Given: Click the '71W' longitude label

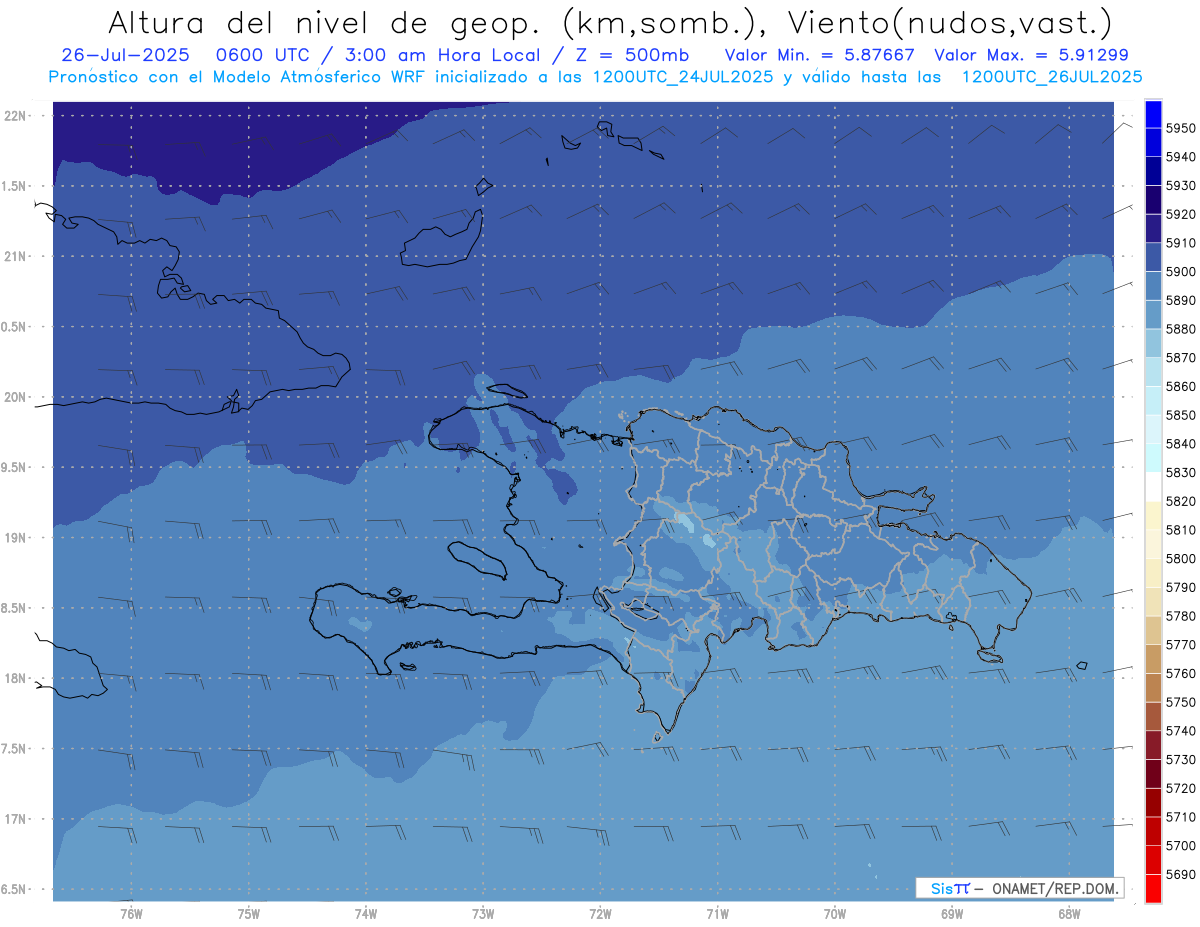Looking at the screenshot, I should tap(717, 914).
